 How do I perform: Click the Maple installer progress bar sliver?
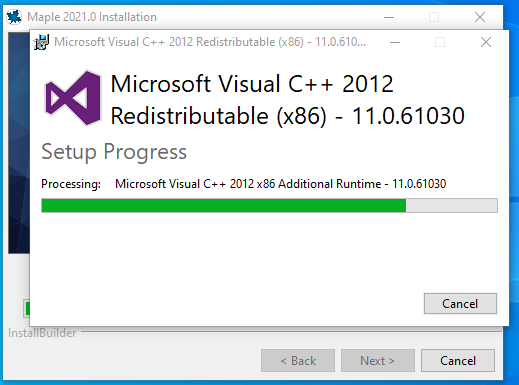[x=27, y=308]
